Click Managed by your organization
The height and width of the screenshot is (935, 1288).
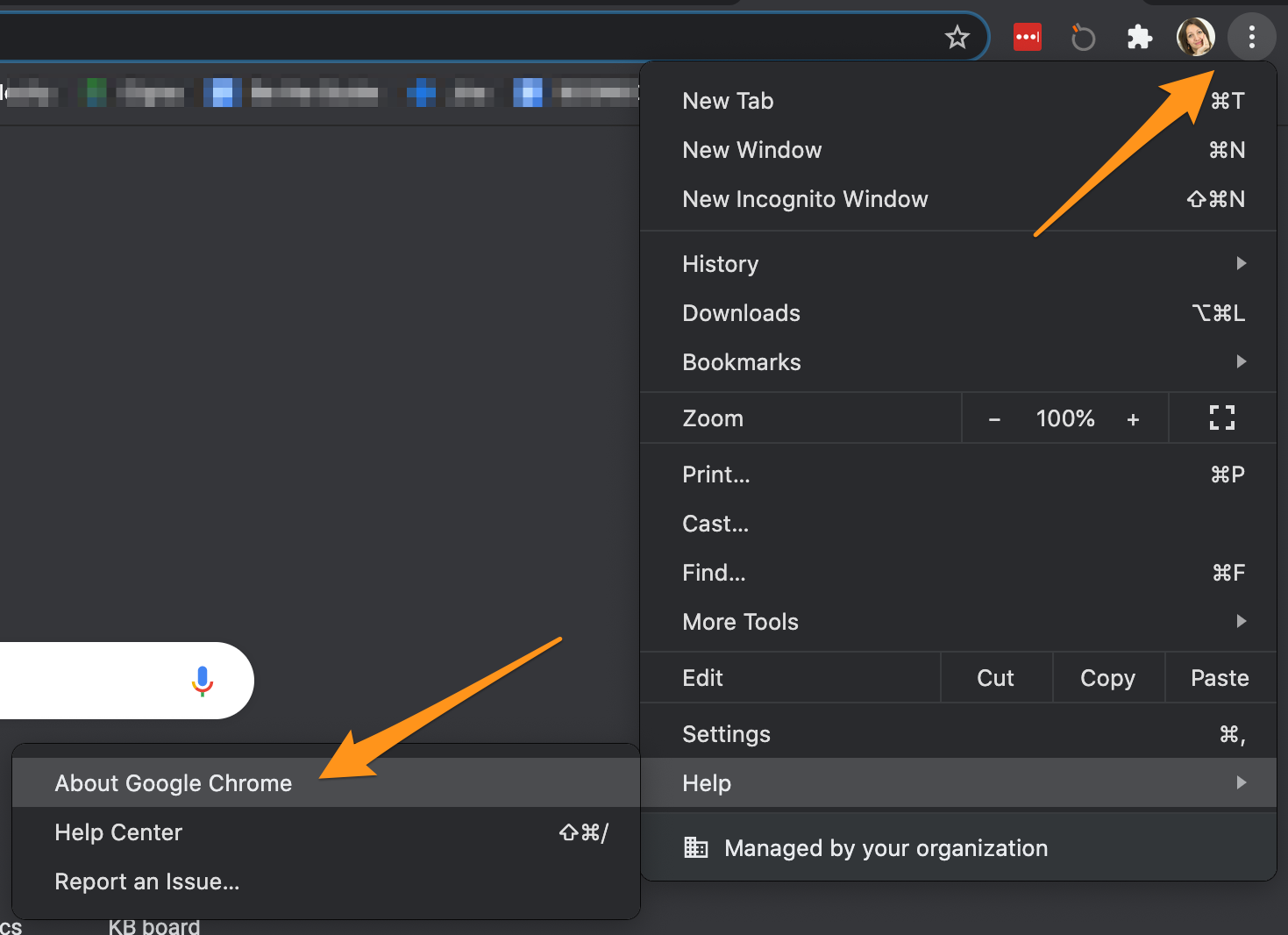pyautogui.click(x=886, y=848)
